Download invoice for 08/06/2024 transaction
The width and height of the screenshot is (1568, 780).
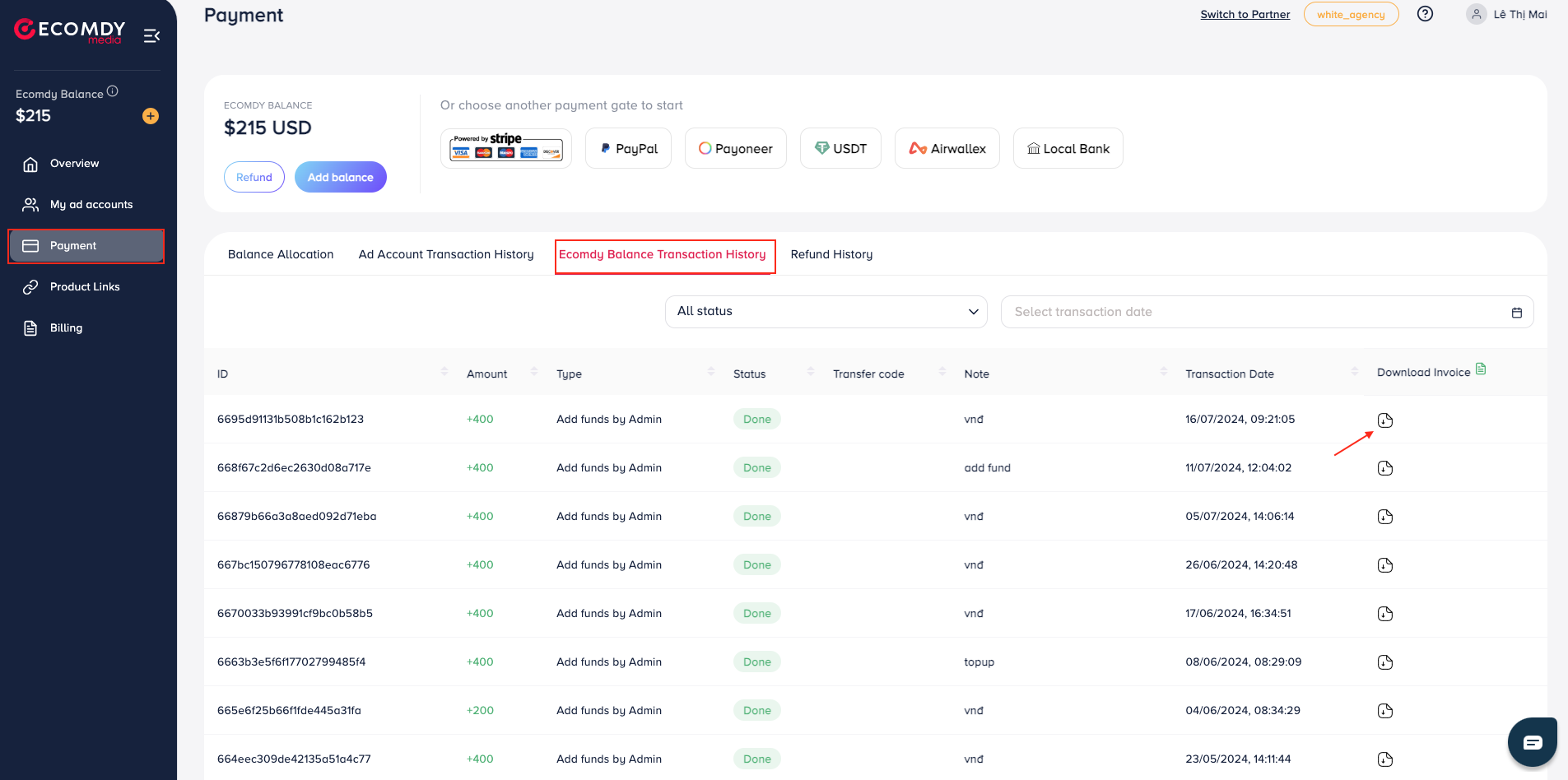1385,662
